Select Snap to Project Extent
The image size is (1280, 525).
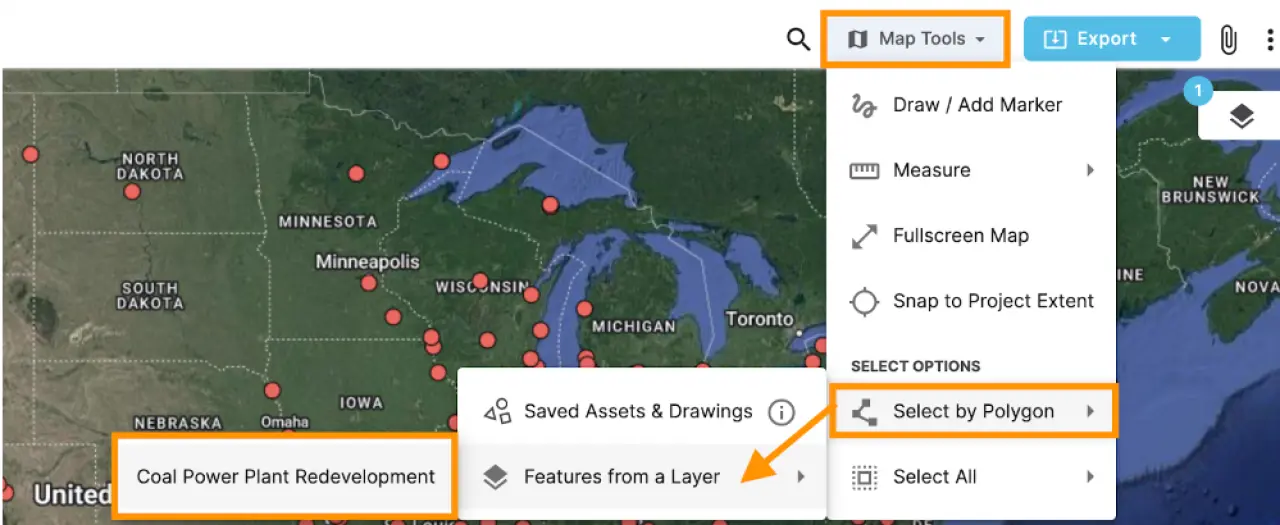coord(993,301)
